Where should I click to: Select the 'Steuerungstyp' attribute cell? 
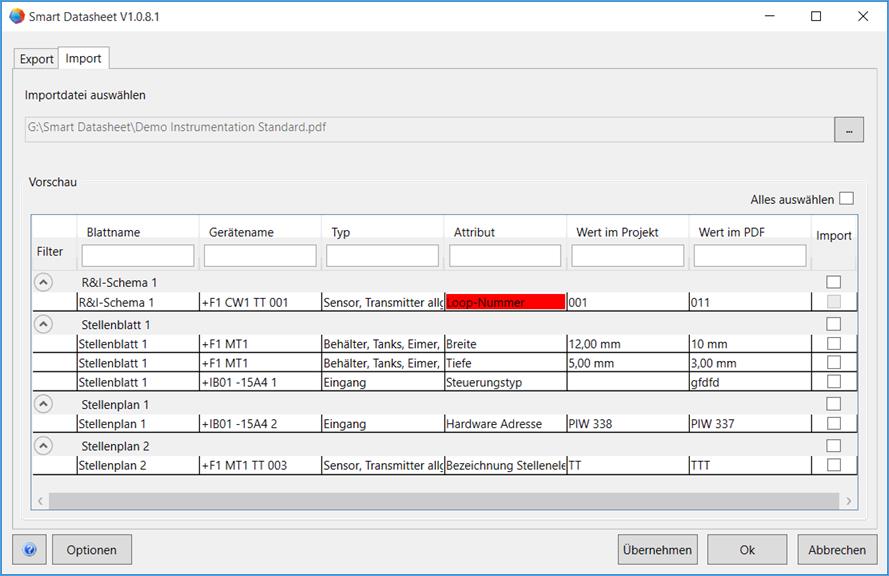[505, 382]
